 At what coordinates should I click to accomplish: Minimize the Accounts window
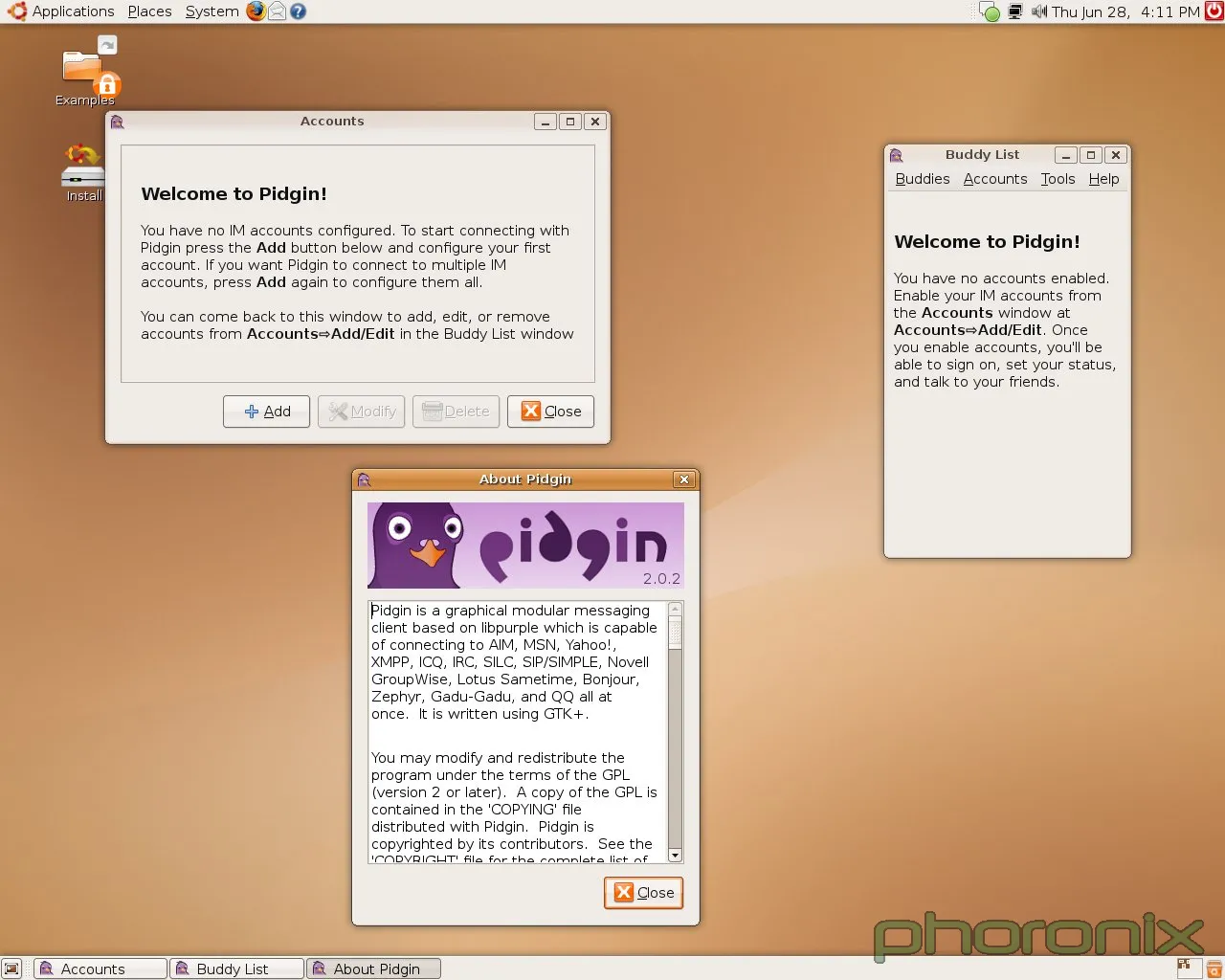[x=546, y=122]
